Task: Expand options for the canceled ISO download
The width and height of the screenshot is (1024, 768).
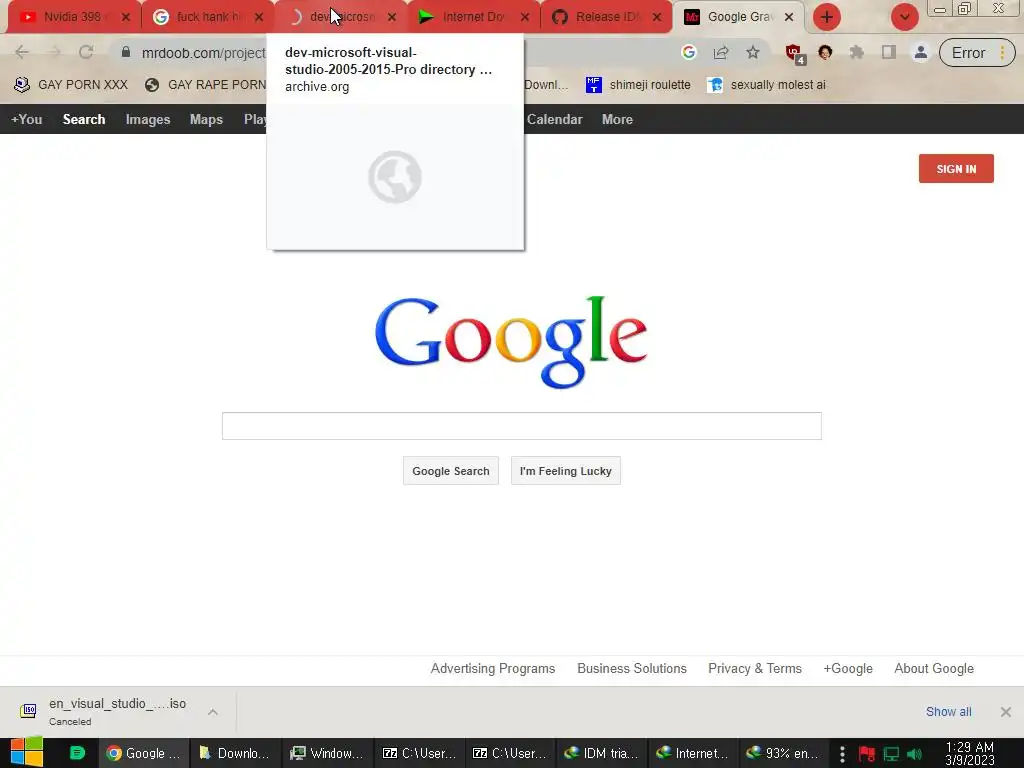Action: pyautogui.click(x=213, y=712)
